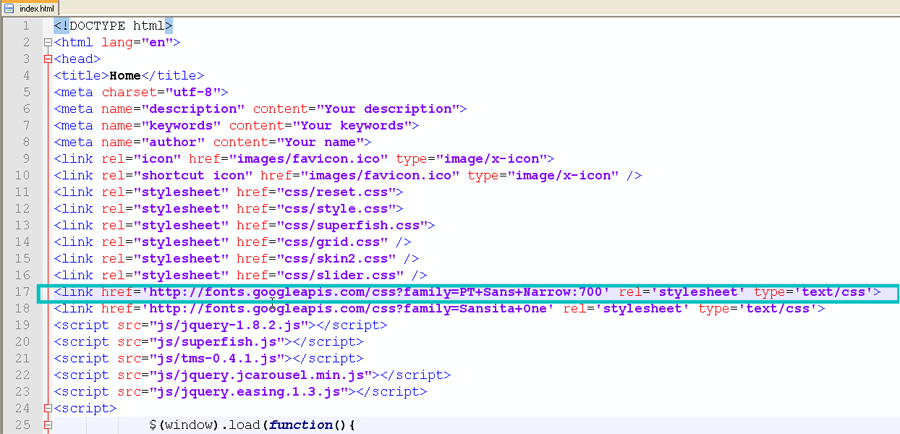900x434 pixels.
Task: Click "js/superfish.js" script source
Action: 217,342
